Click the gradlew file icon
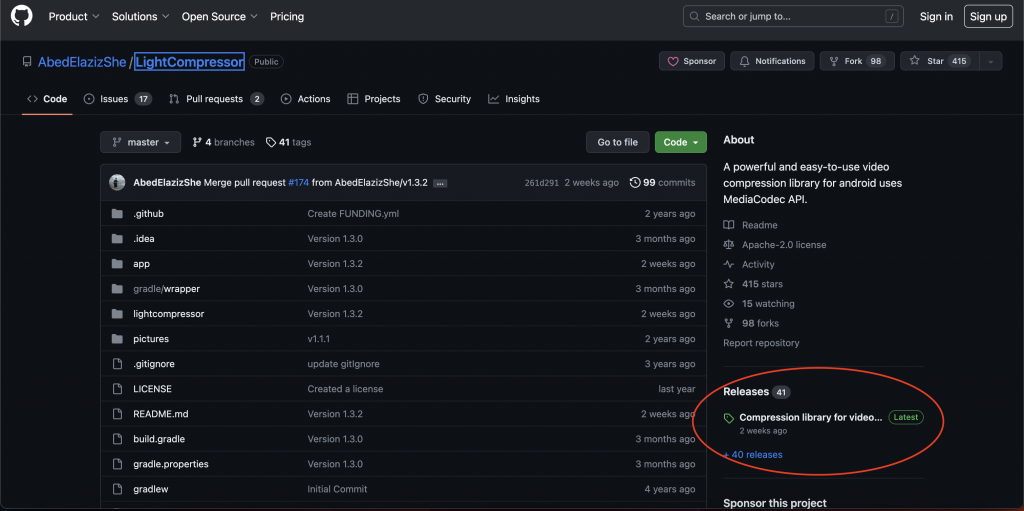This screenshot has height=511, width=1024. pos(118,489)
